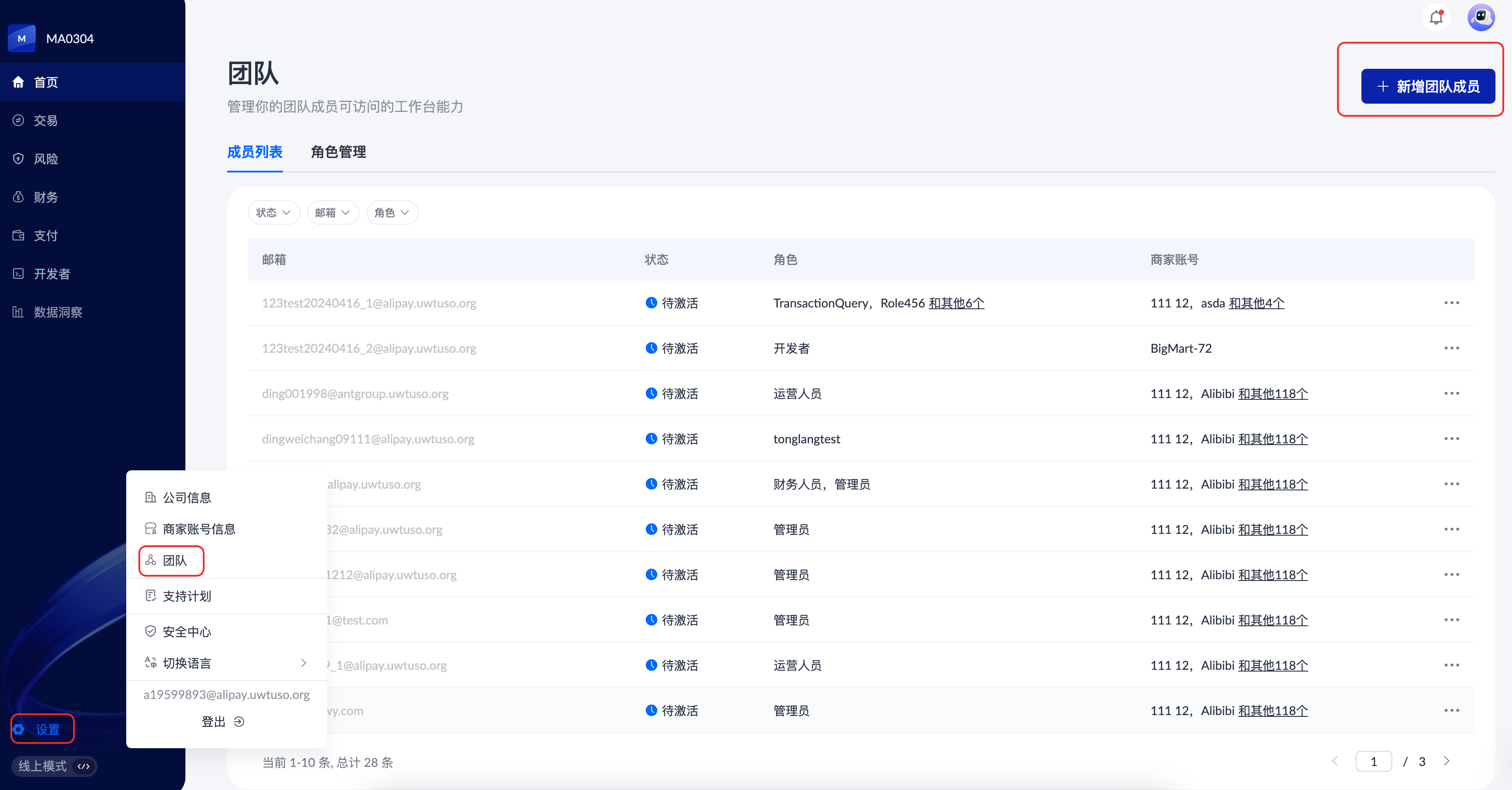Open the 风险 risk section in the sidebar
Screen dimensions: 1512x790
46,159
